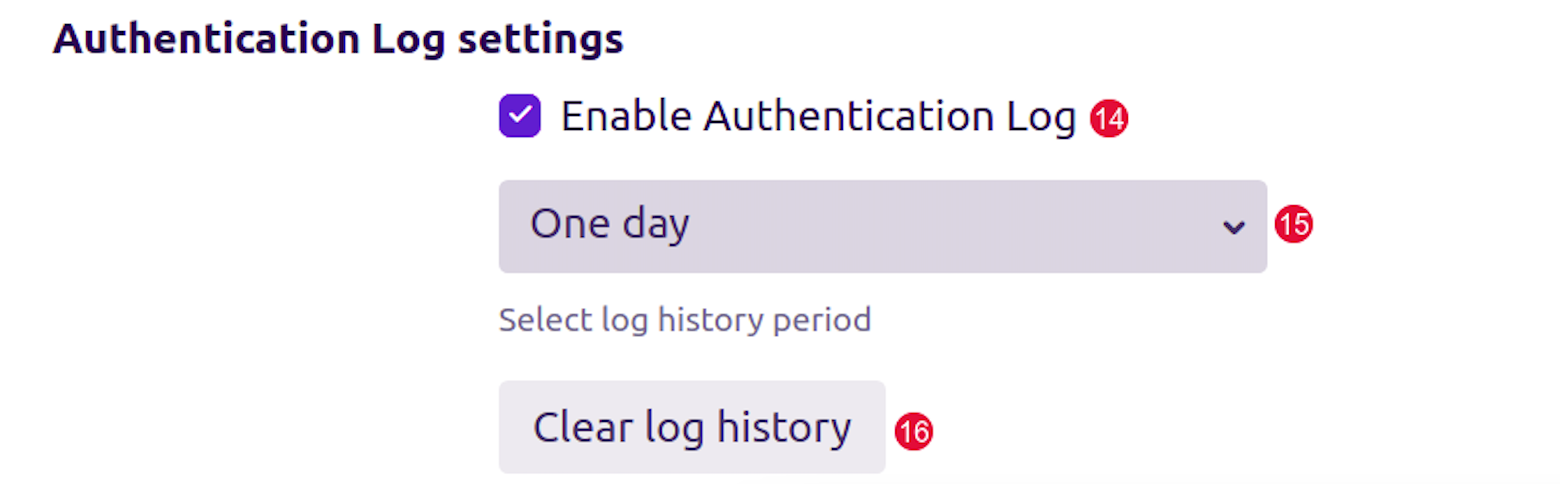Screen dimensions: 1560x484
Task: Click the "One day" selected value text
Action: click(610, 225)
